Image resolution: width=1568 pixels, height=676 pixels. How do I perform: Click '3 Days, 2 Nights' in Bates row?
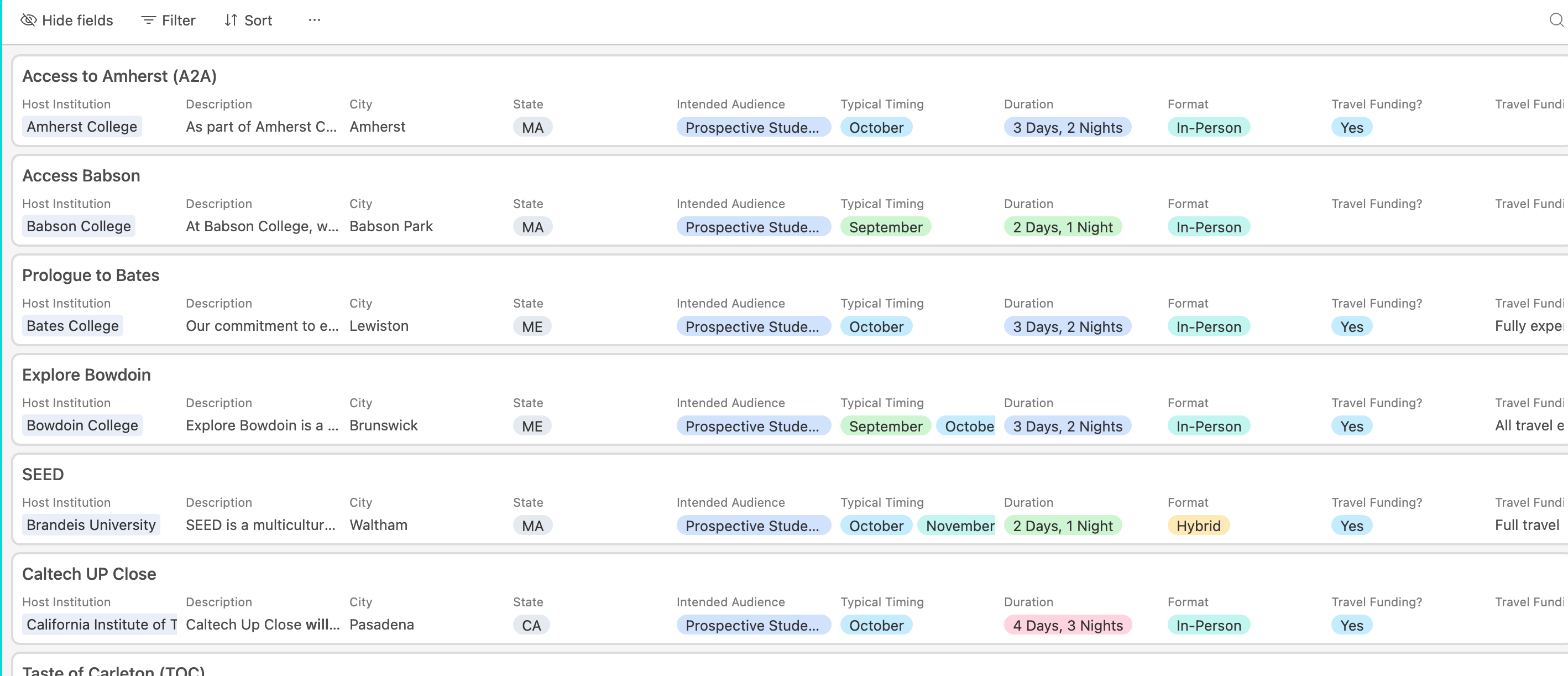coord(1068,326)
